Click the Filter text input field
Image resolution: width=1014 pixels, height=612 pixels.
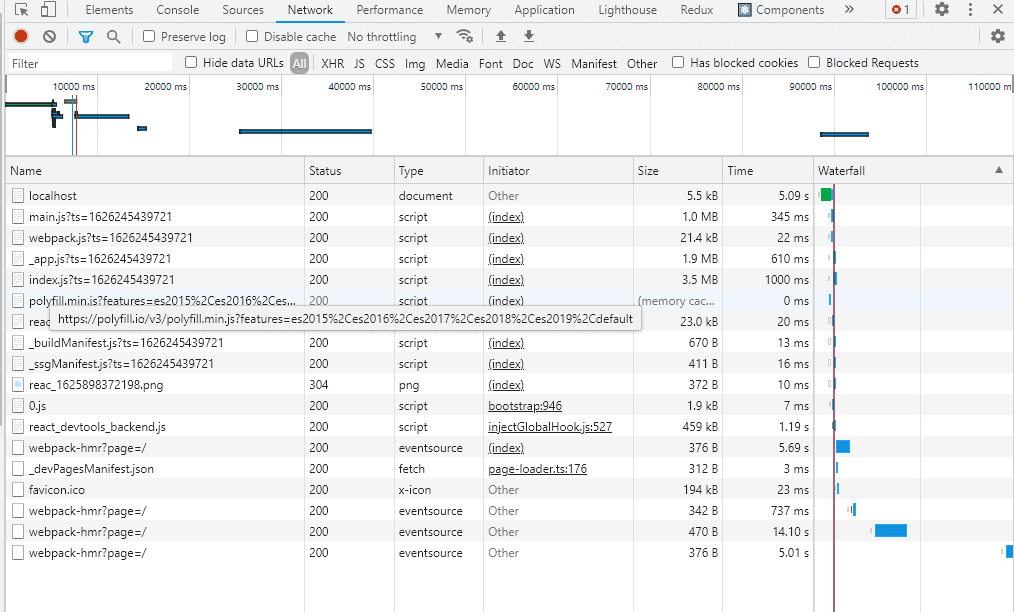tap(90, 63)
